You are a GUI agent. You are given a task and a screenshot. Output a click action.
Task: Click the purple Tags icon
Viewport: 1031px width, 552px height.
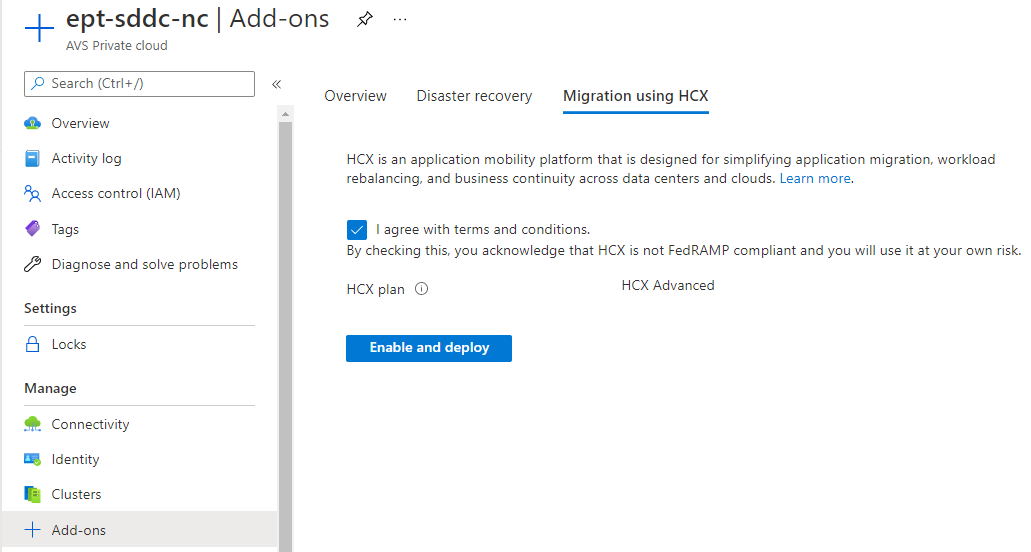coord(33,229)
